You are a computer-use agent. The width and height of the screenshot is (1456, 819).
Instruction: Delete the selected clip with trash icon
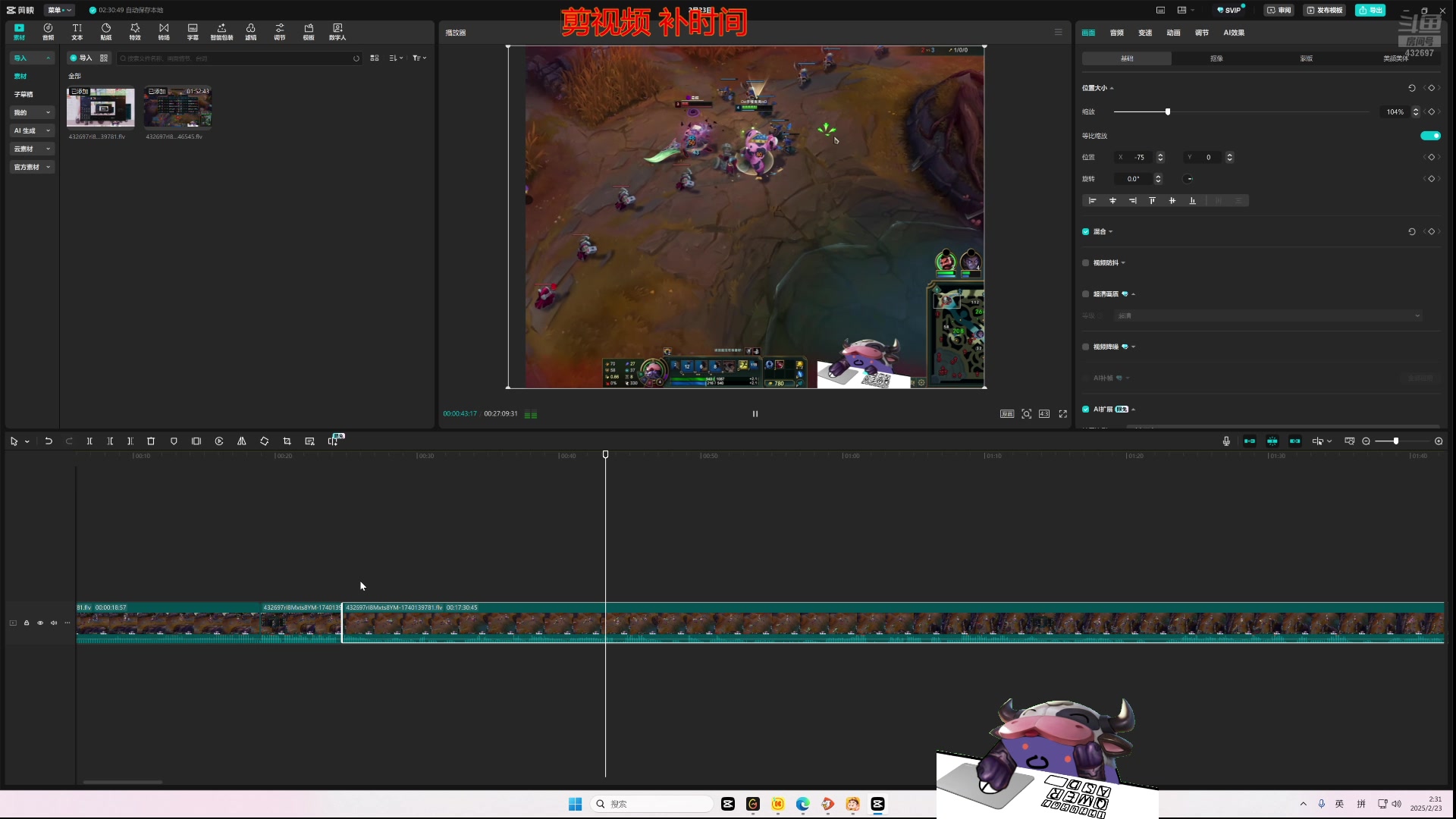pos(151,441)
